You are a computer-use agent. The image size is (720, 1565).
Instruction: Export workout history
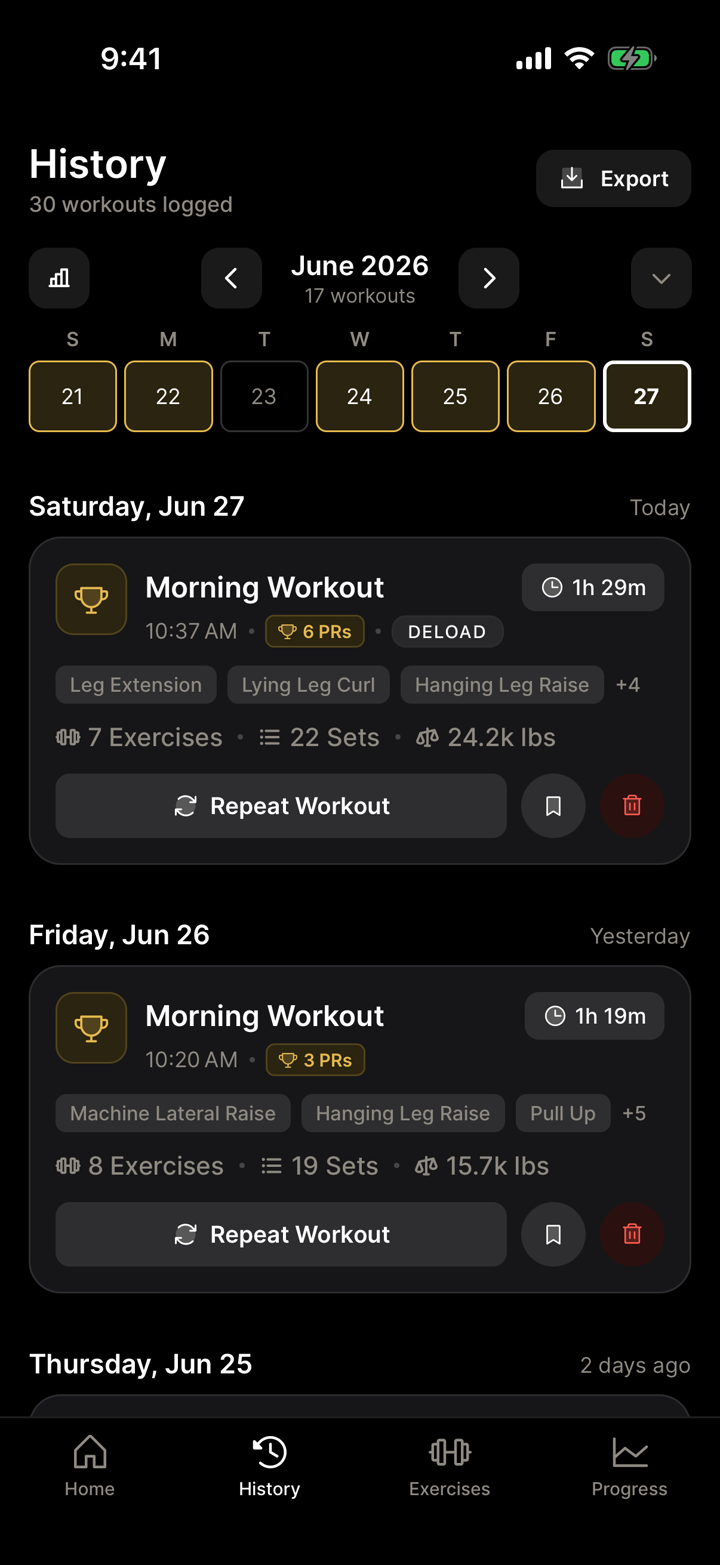point(614,179)
